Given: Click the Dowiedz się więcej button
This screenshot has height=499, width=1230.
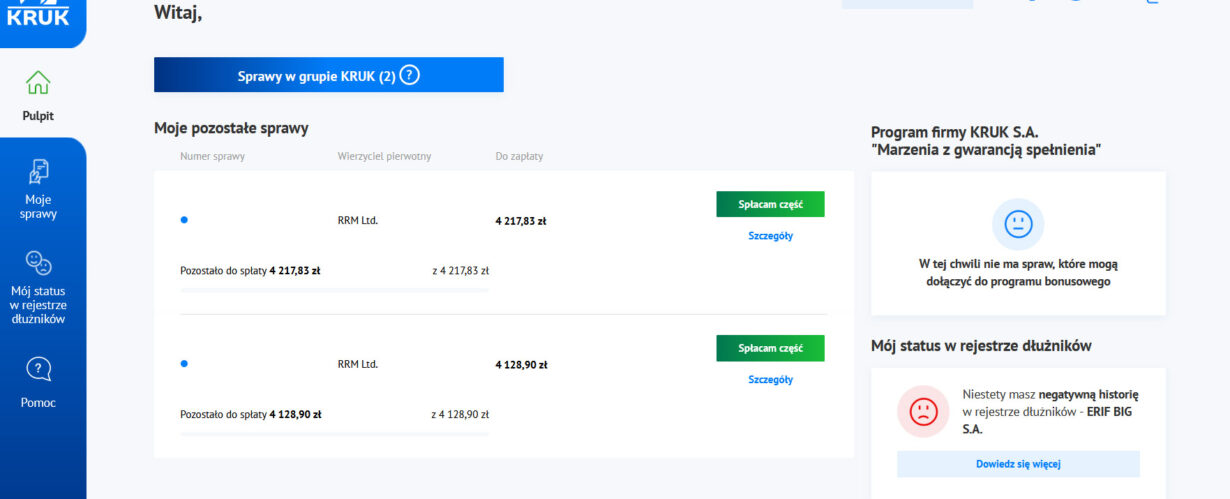Looking at the screenshot, I should (1018, 464).
